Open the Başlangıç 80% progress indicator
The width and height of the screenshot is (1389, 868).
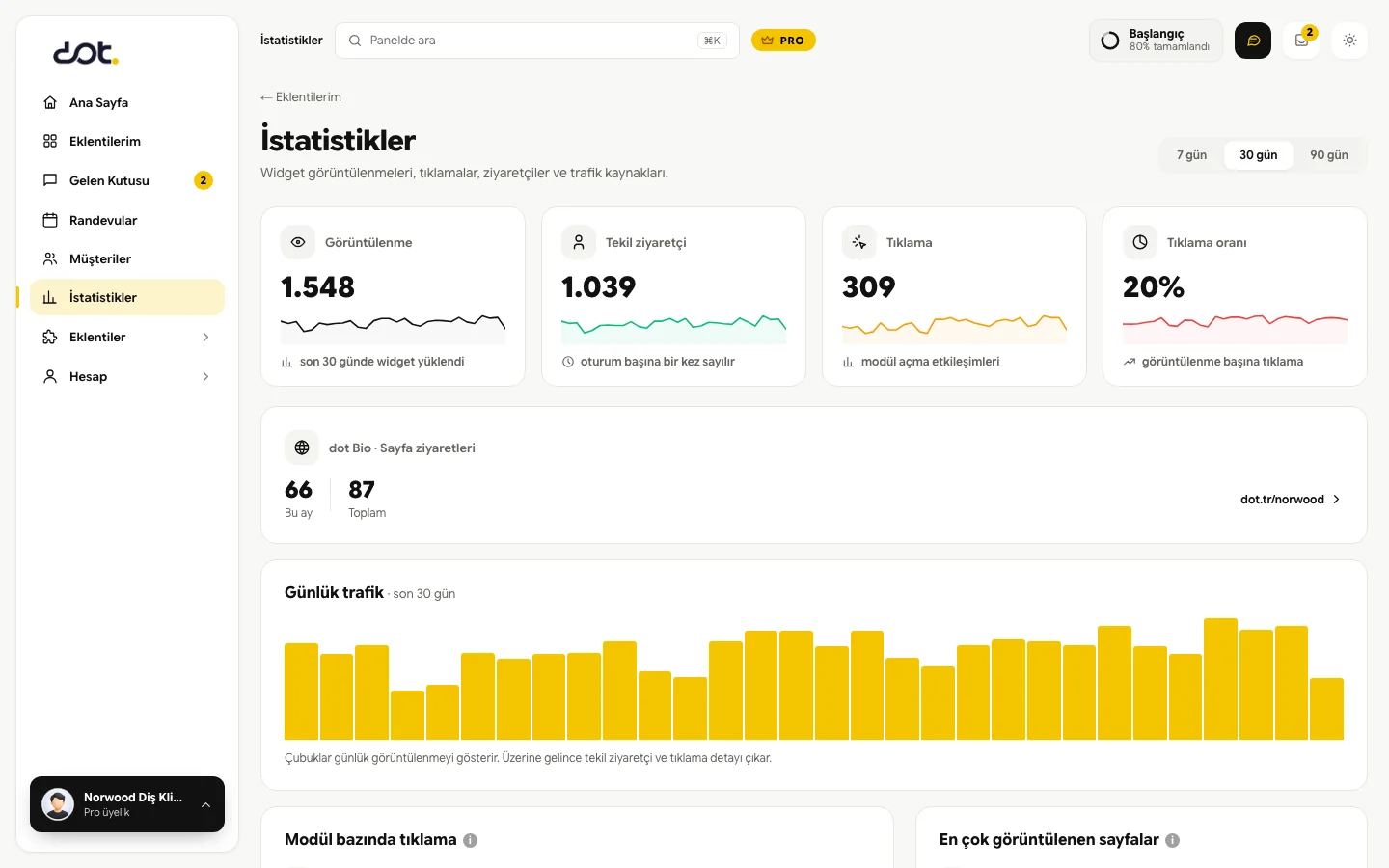1157,41
